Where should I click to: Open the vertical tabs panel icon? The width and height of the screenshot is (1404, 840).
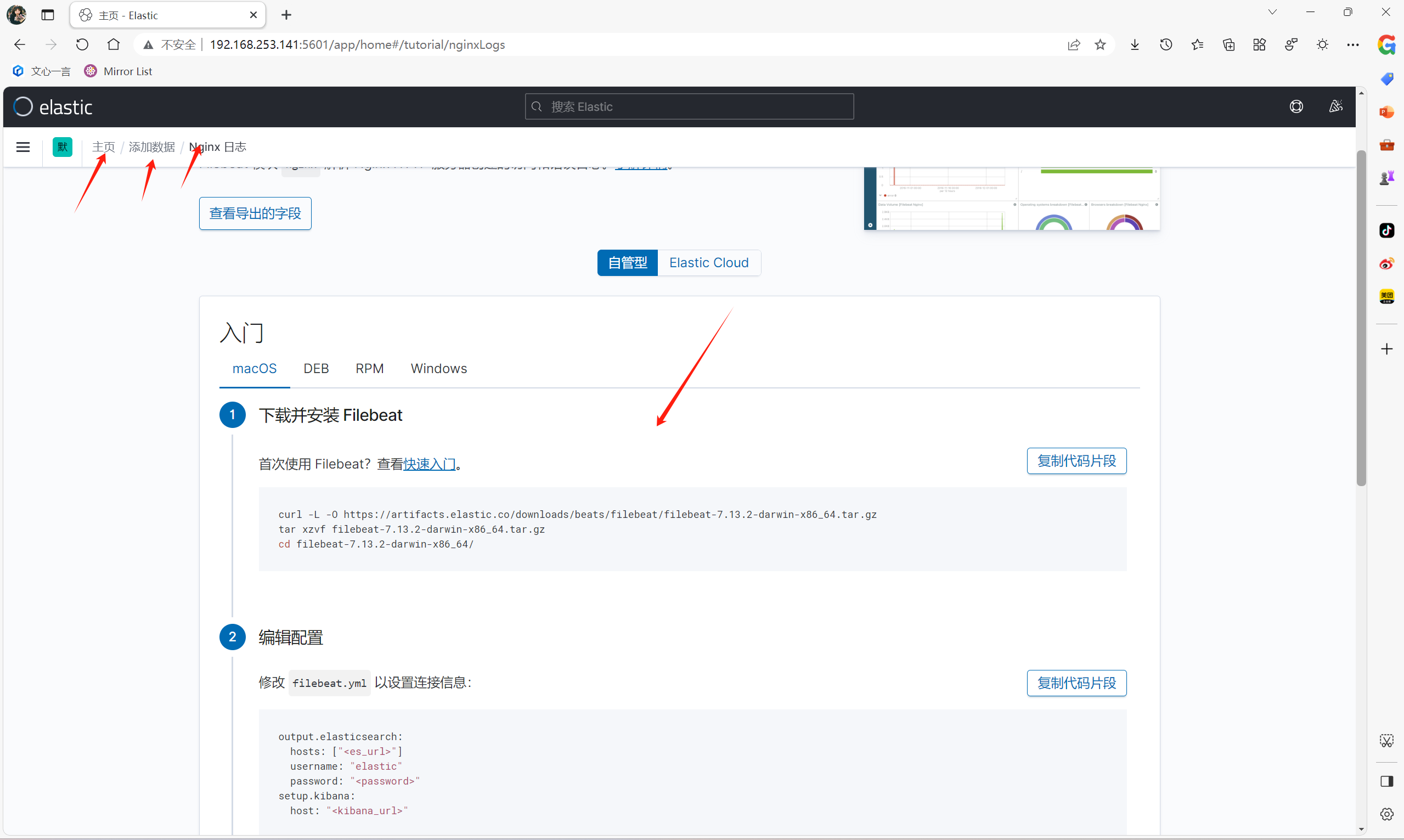[48, 15]
